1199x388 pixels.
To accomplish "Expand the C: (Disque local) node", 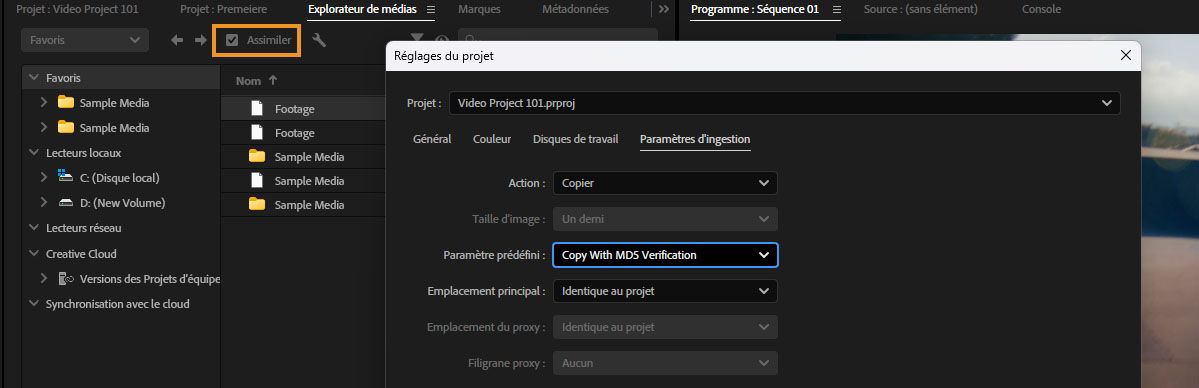I will pos(44,178).
